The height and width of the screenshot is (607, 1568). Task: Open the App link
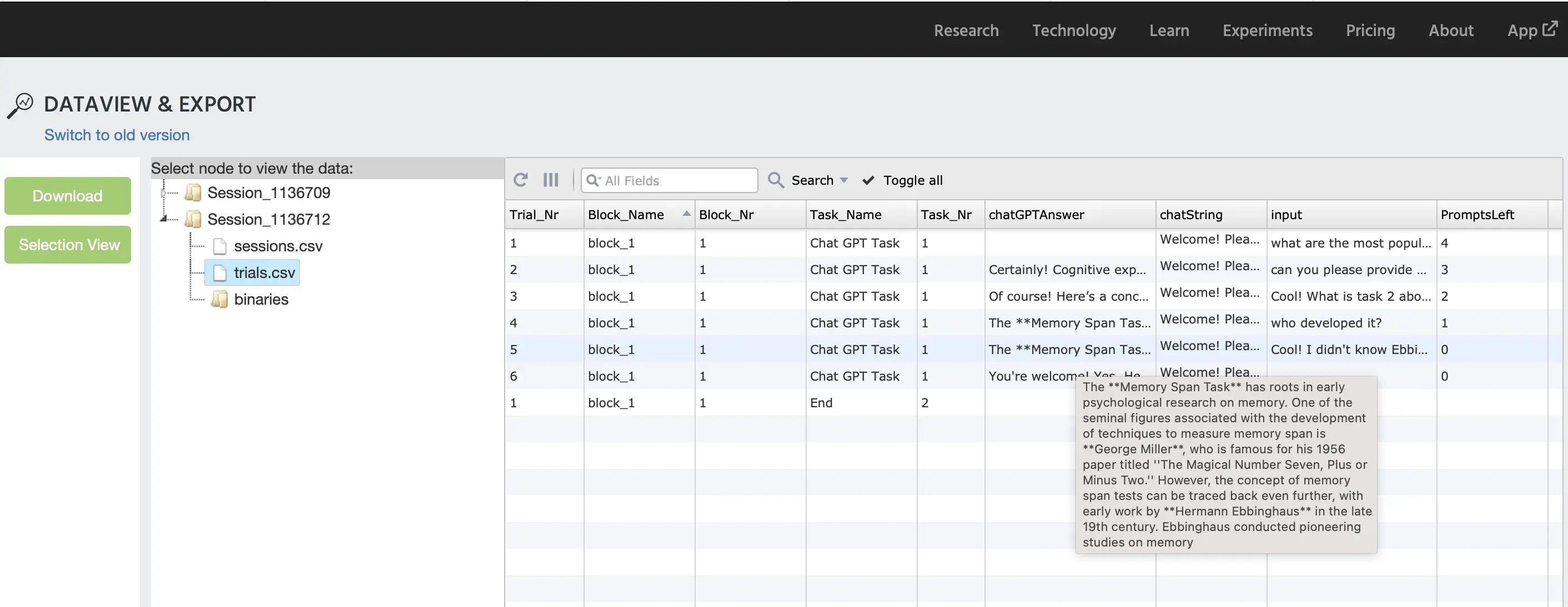coord(1532,31)
